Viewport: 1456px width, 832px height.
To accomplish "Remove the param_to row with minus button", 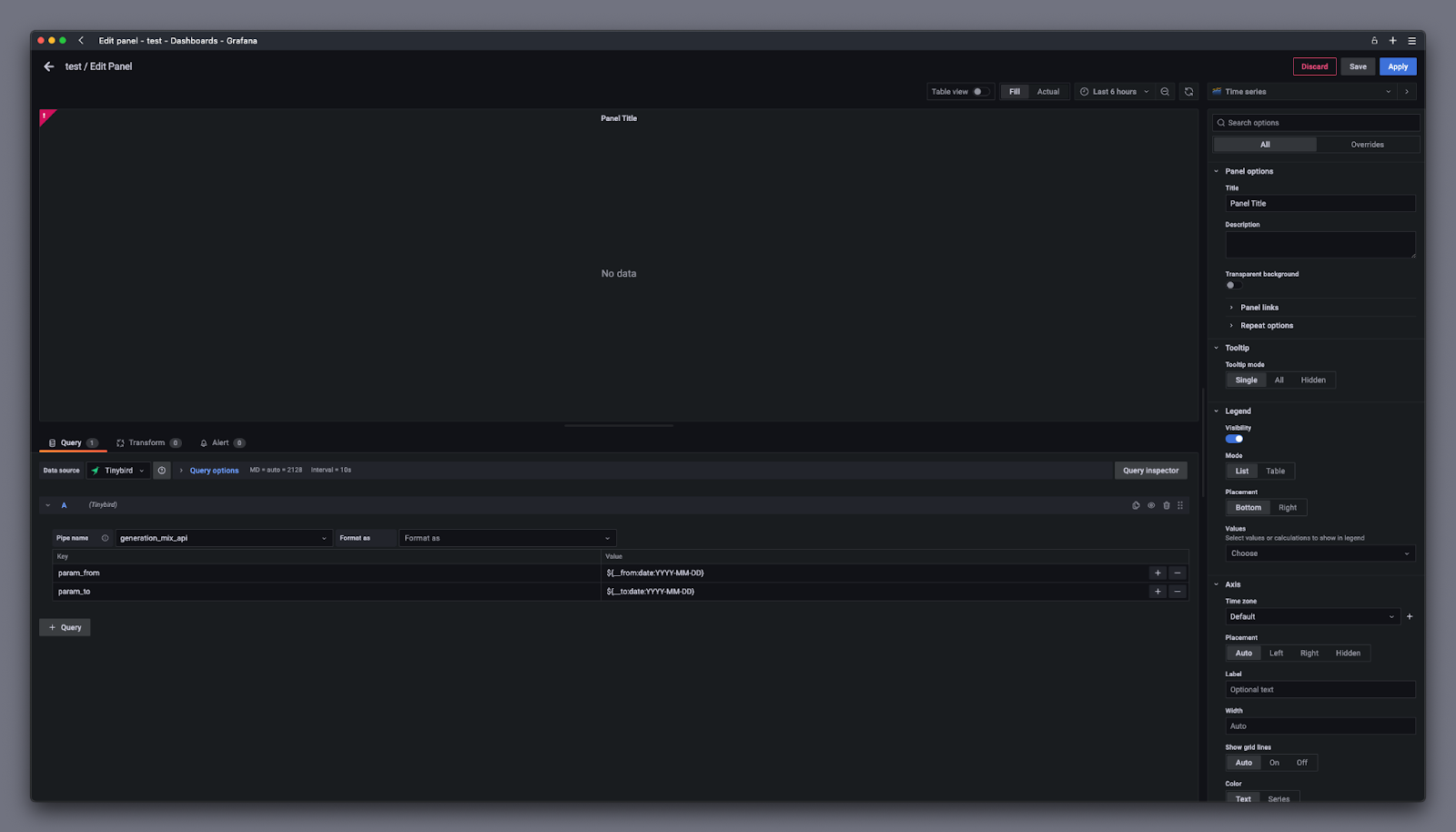I will point(1178,592).
